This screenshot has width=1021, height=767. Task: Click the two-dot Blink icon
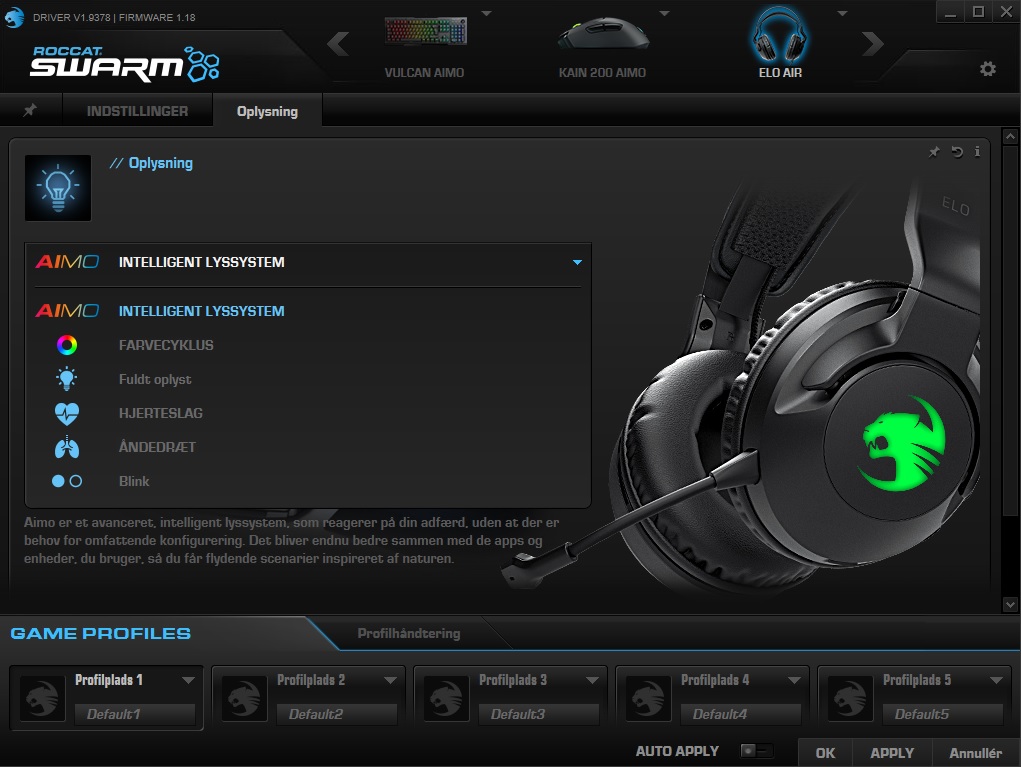click(66, 481)
